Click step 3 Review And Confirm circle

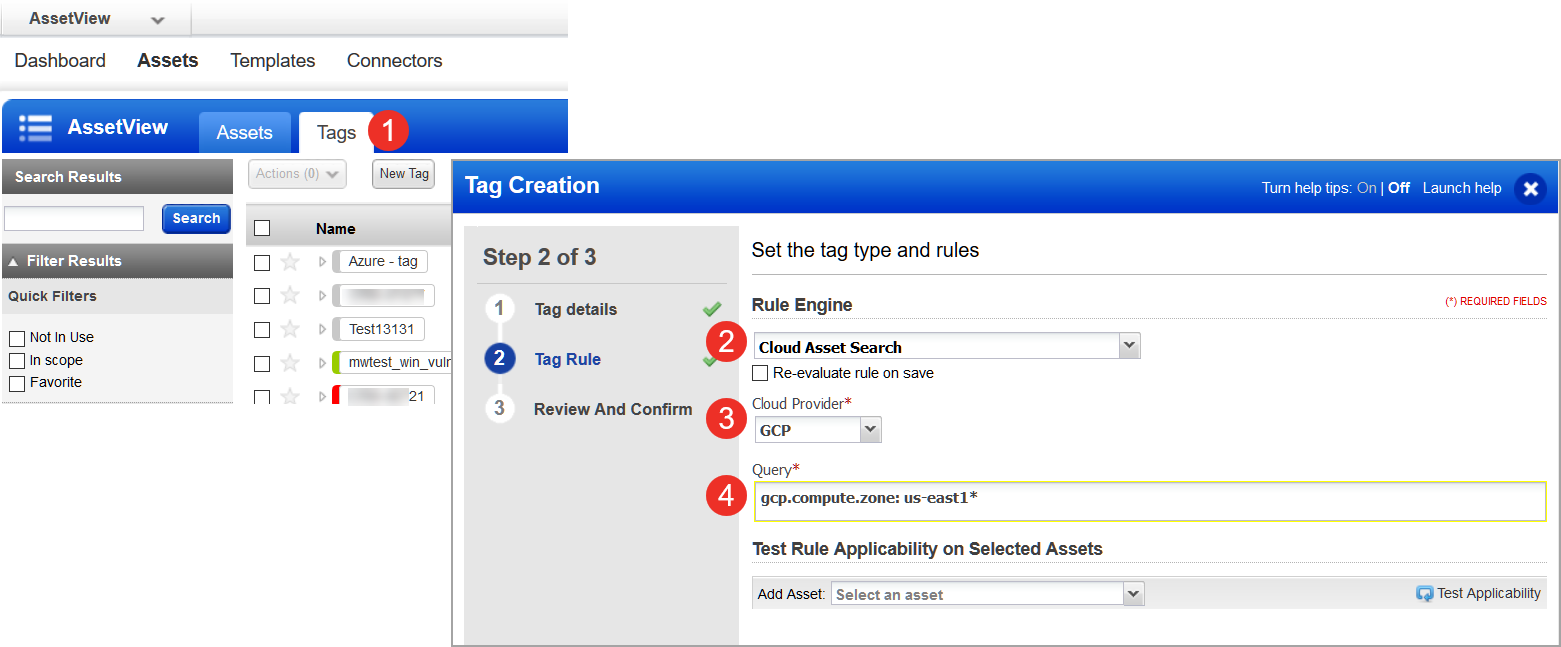click(500, 408)
